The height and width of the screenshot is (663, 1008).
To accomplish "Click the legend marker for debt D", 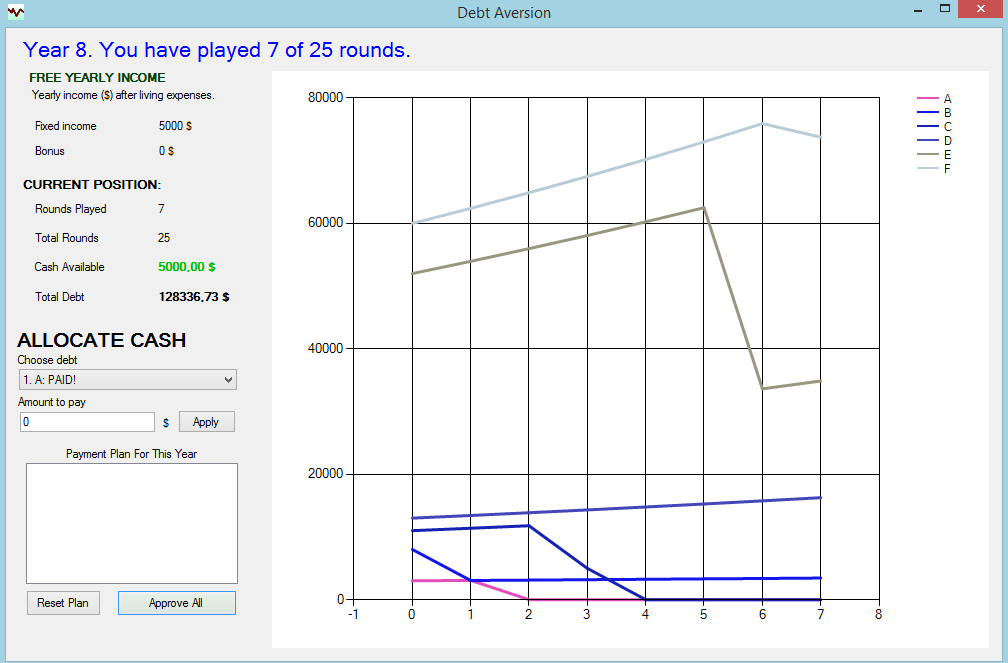I will click(927, 141).
